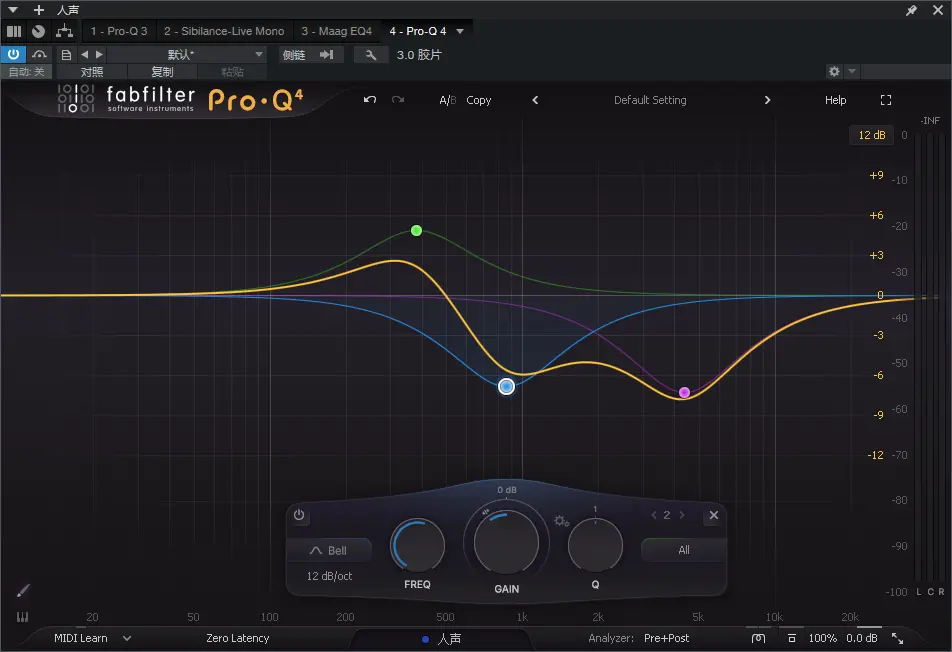Open the Zero Latency processing mode menu
This screenshot has width=952, height=652.
(x=237, y=638)
